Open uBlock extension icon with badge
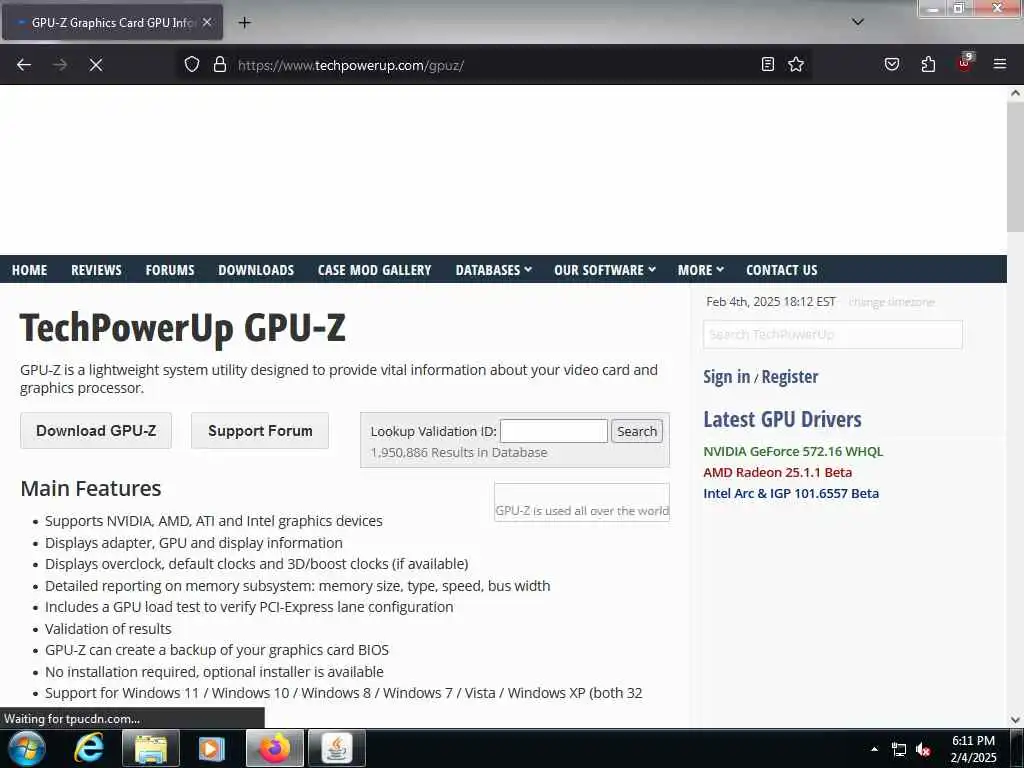This screenshot has height=768, width=1024. (965, 63)
